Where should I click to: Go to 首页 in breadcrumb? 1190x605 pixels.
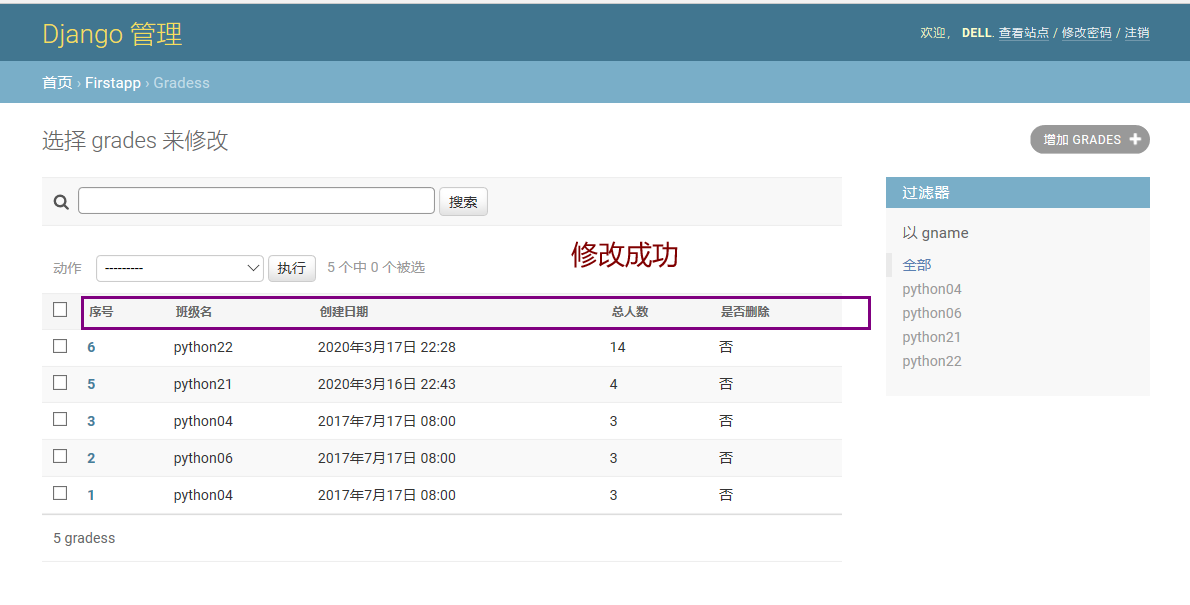click(57, 83)
